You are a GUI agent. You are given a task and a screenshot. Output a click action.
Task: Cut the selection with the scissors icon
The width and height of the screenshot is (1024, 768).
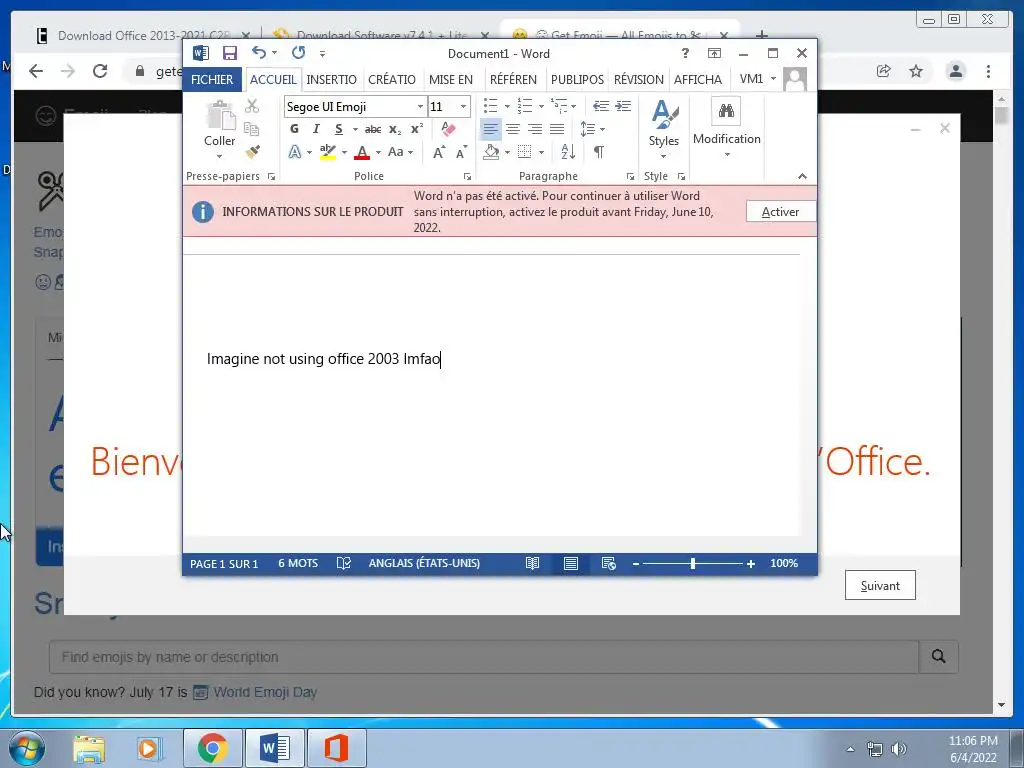[252, 106]
